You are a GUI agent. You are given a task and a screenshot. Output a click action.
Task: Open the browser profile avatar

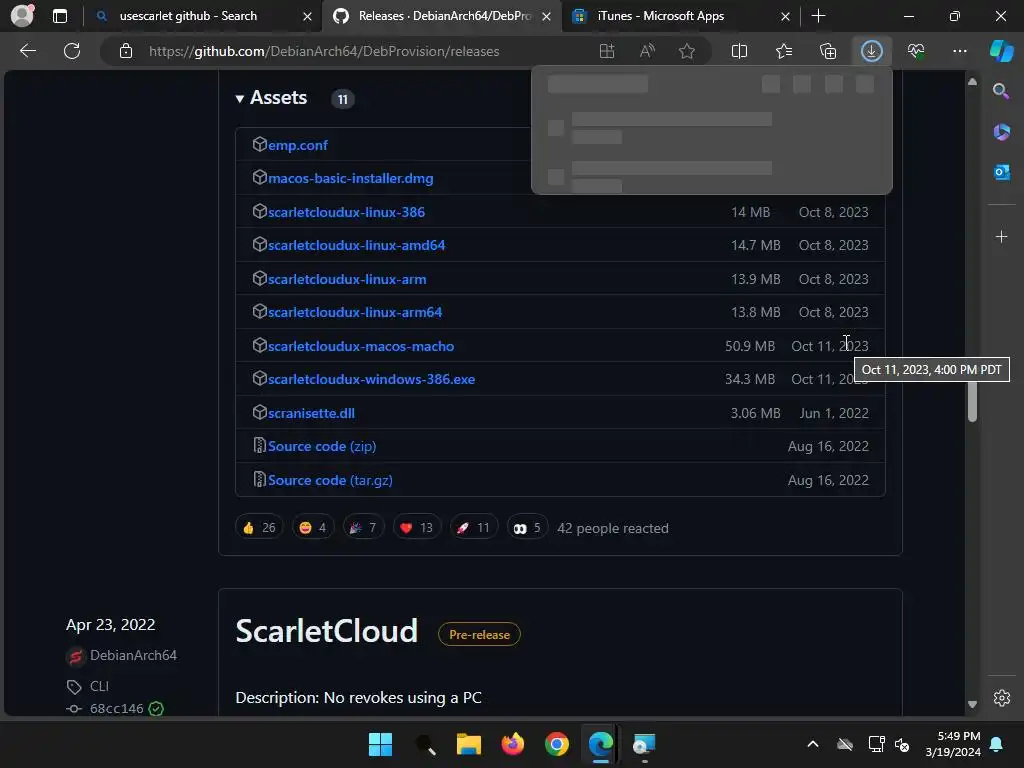(22, 16)
